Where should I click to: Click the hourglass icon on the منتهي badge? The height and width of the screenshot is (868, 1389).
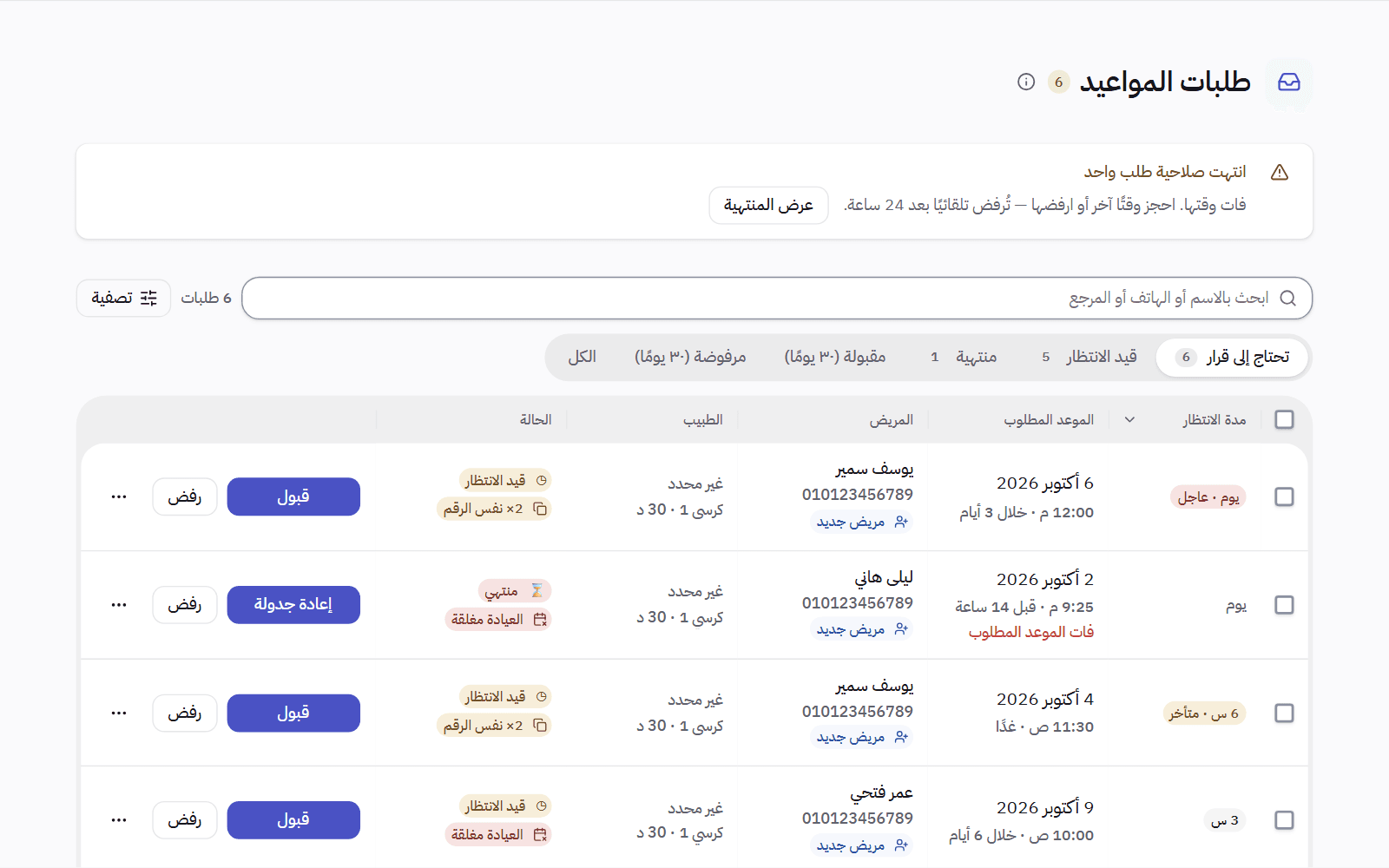tap(537, 591)
